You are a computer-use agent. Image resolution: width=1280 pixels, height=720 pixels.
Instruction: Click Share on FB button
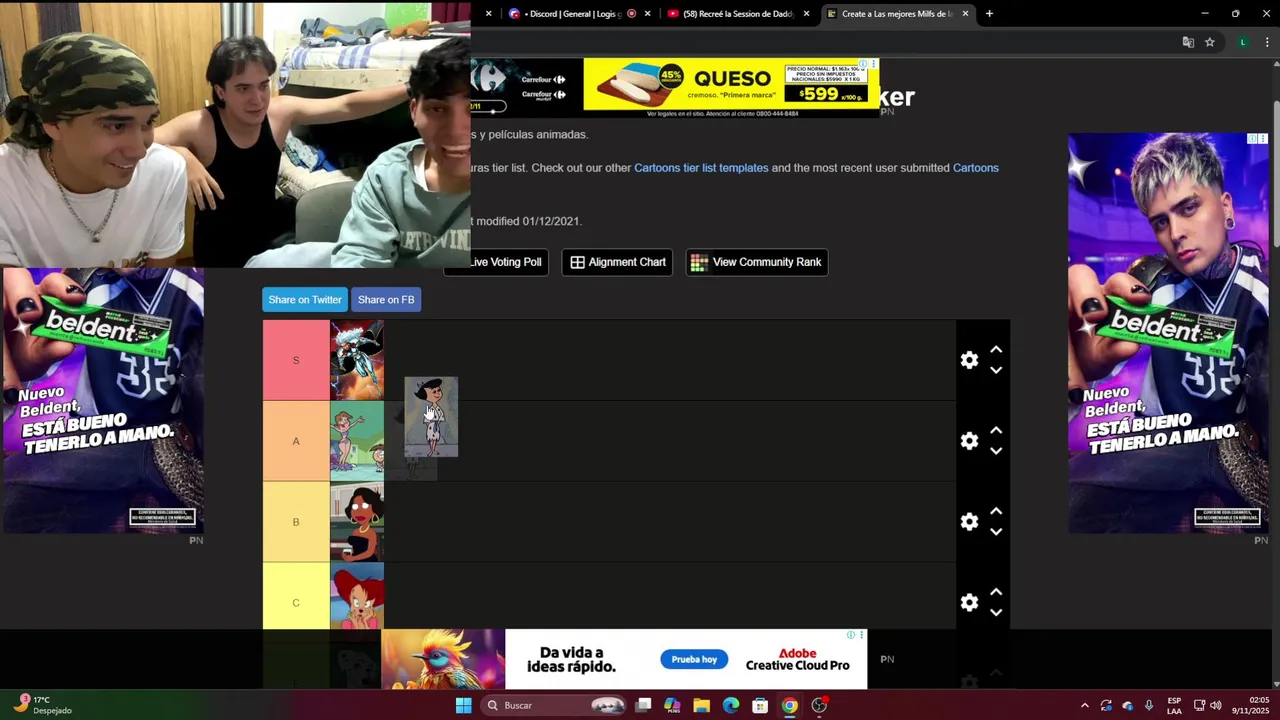[x=386, y=300]
